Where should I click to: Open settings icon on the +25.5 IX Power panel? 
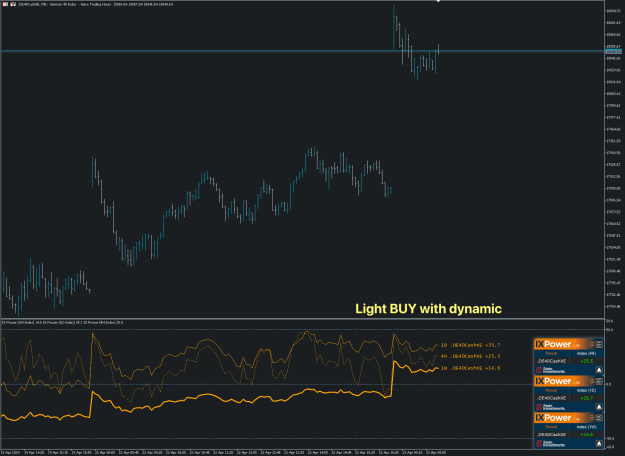599,344
